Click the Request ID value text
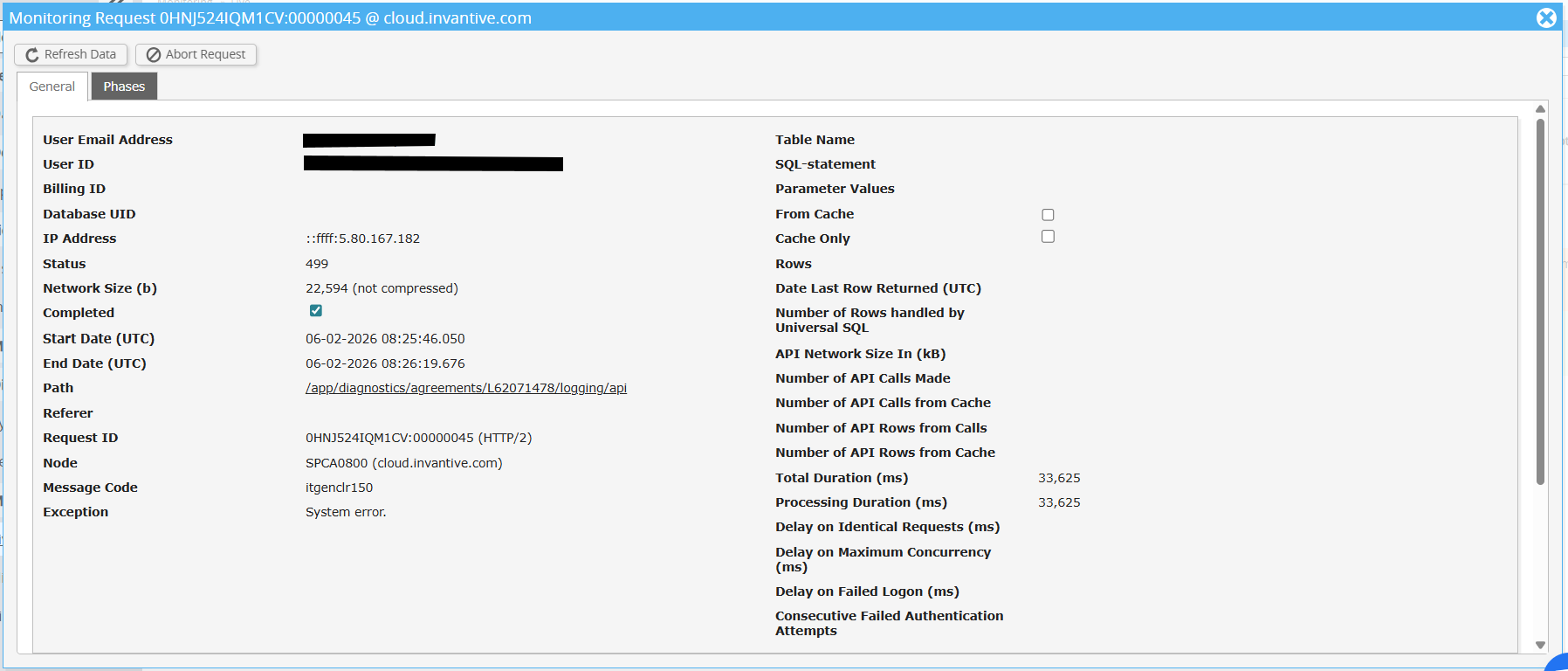The height and width of the screenshot is (671, 1568). [418, 438]
